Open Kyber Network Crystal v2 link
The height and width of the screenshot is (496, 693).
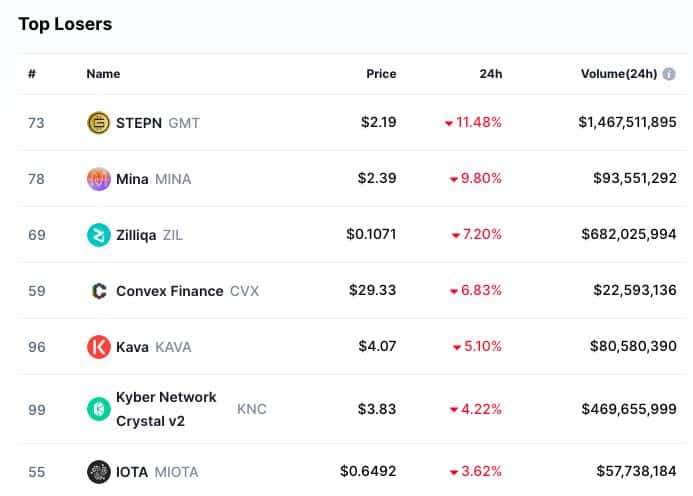166,409
